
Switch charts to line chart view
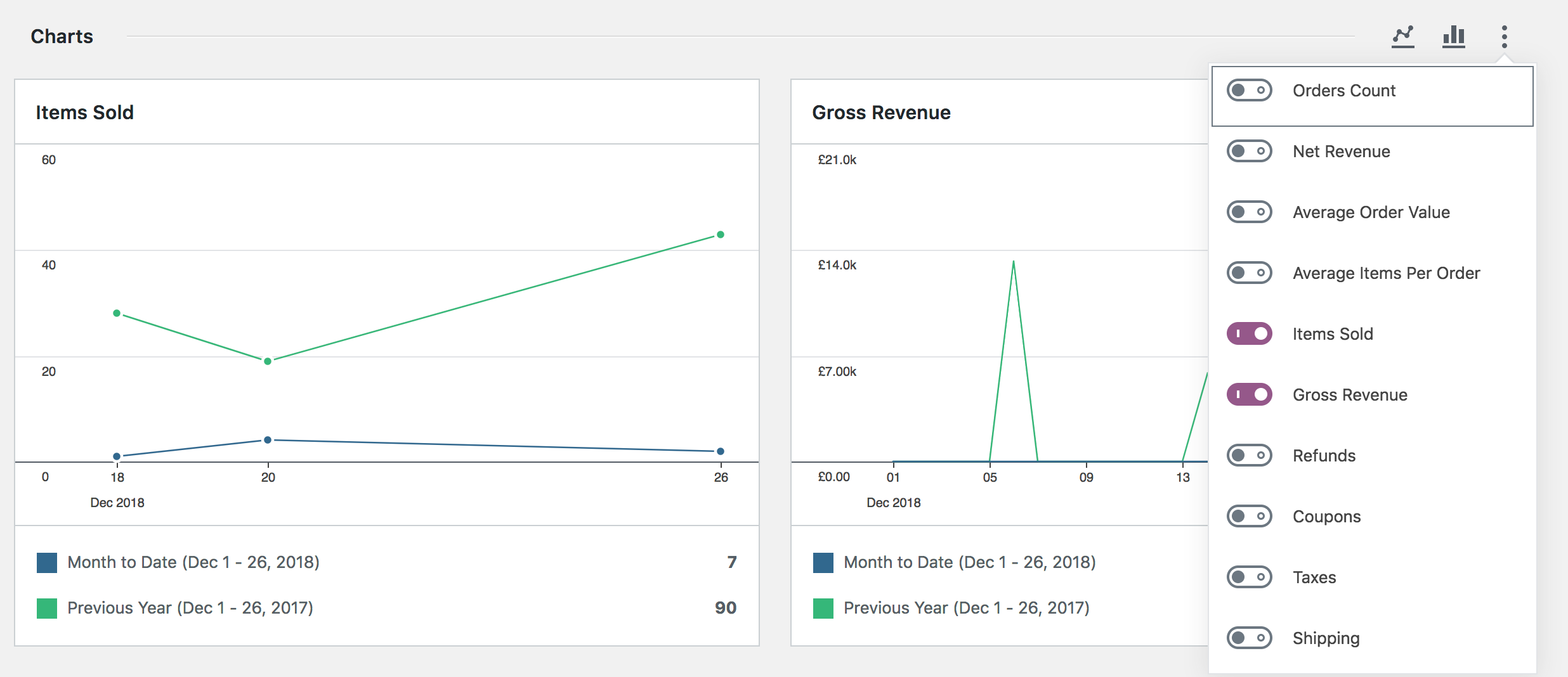[1403, 36]
